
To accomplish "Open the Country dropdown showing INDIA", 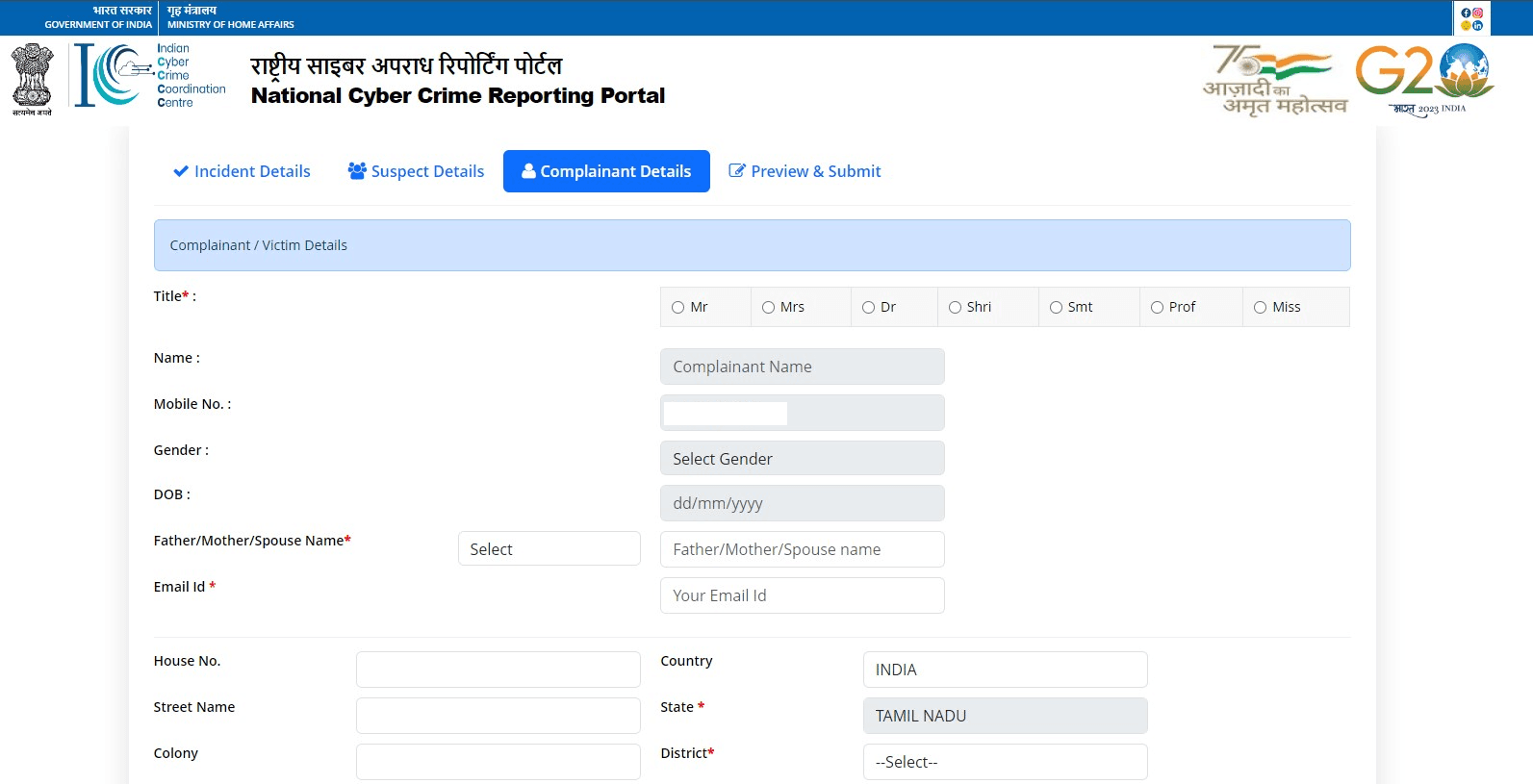I will click(x=1006, y=670).
